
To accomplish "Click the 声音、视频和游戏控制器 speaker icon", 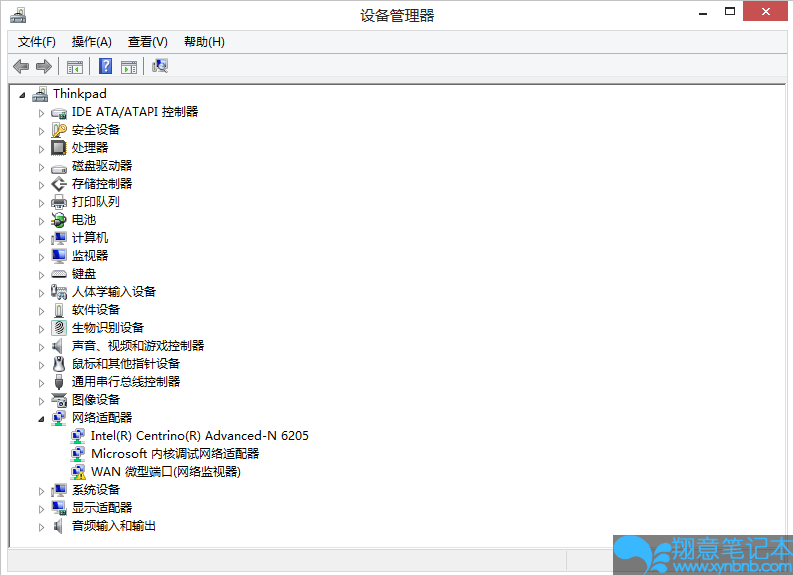I will [x=58, y=346].
